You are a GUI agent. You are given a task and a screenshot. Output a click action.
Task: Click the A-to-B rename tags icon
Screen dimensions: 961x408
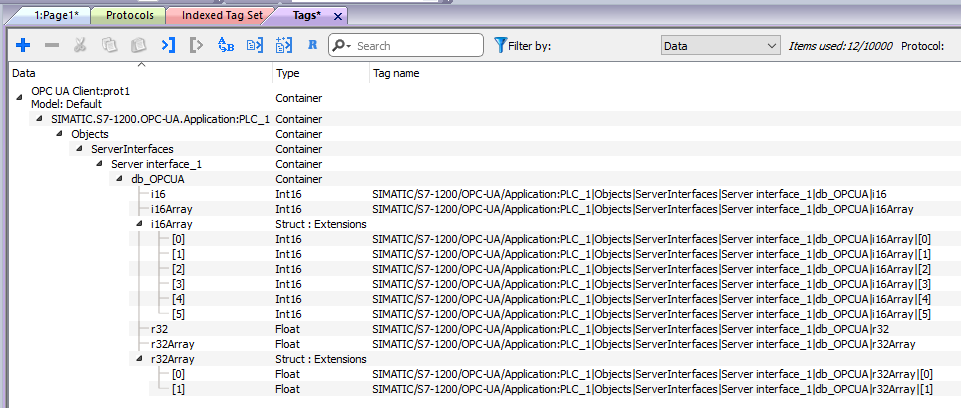point(226,45)
